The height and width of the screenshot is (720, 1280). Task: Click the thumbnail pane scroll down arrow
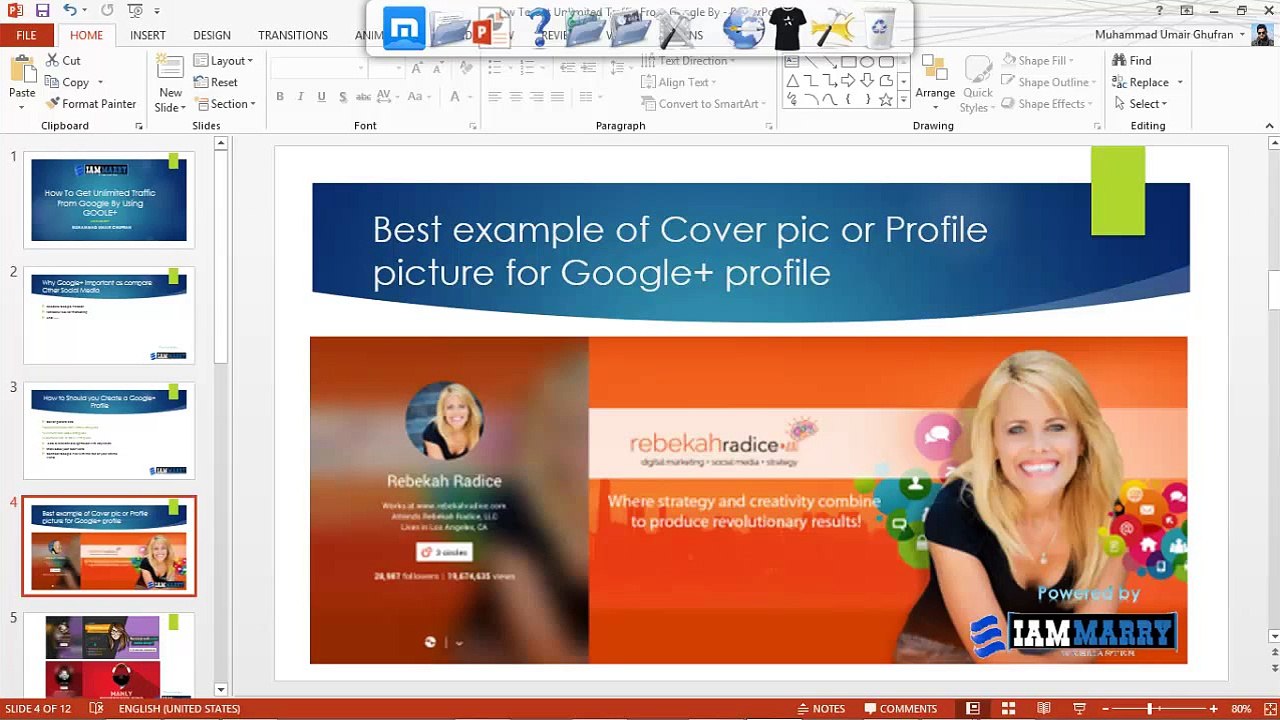(221, 689)
